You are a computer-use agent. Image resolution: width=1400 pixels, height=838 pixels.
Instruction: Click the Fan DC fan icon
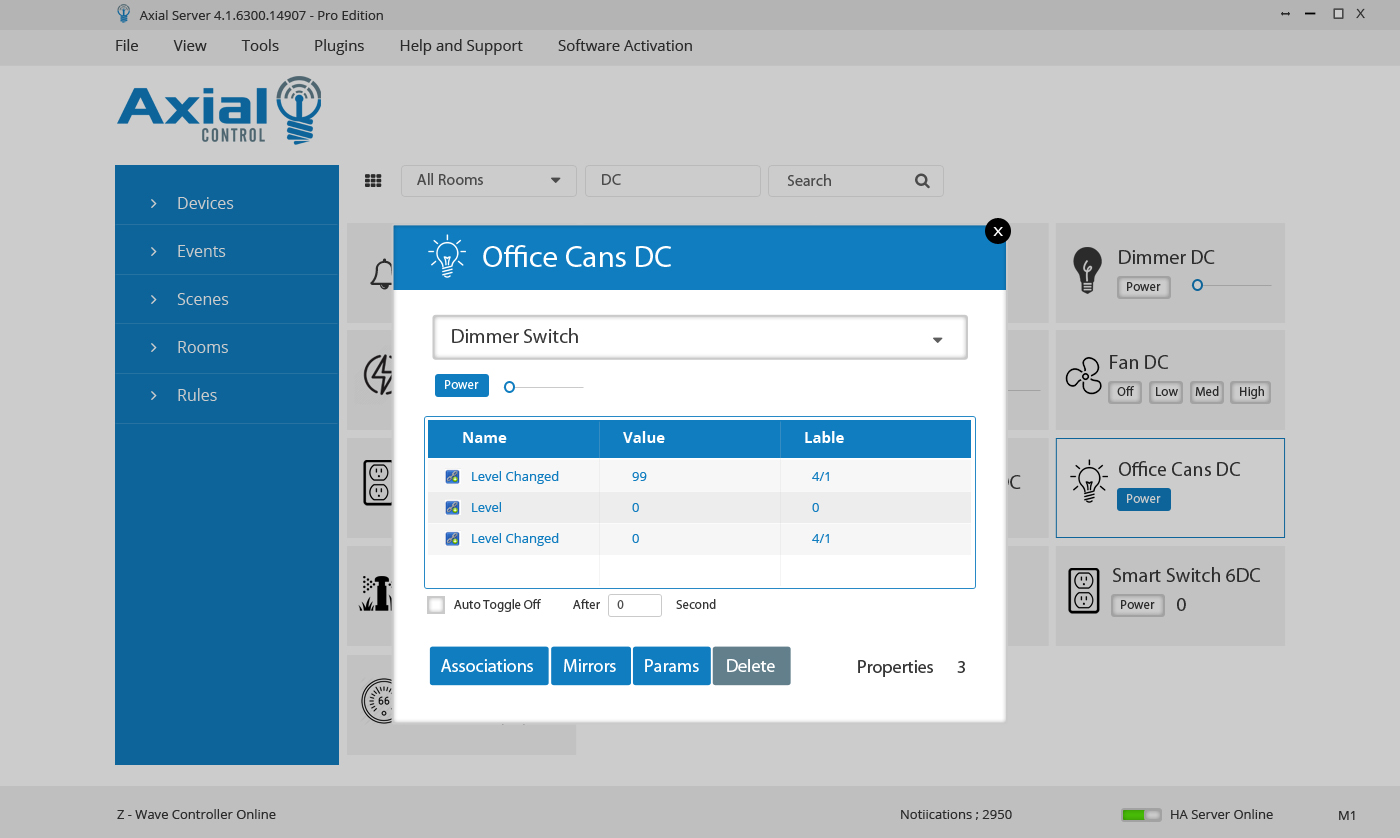click(1083, 377)
